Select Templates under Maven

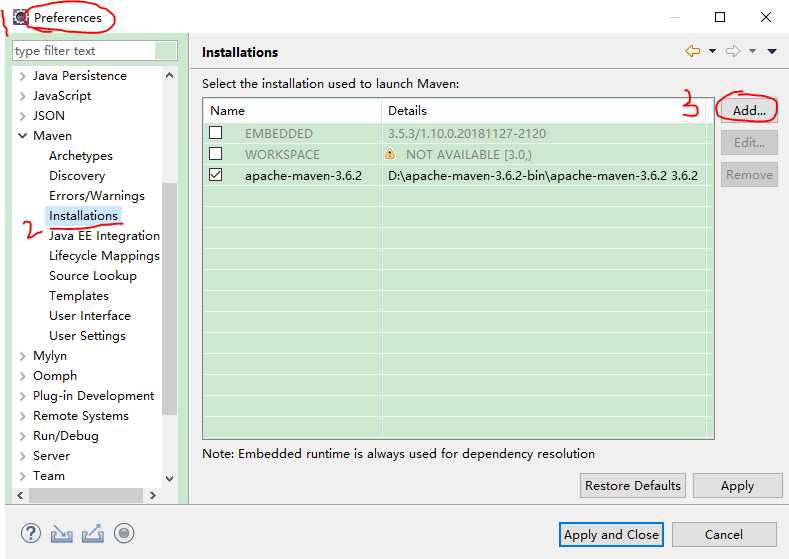tap(78, 296)
